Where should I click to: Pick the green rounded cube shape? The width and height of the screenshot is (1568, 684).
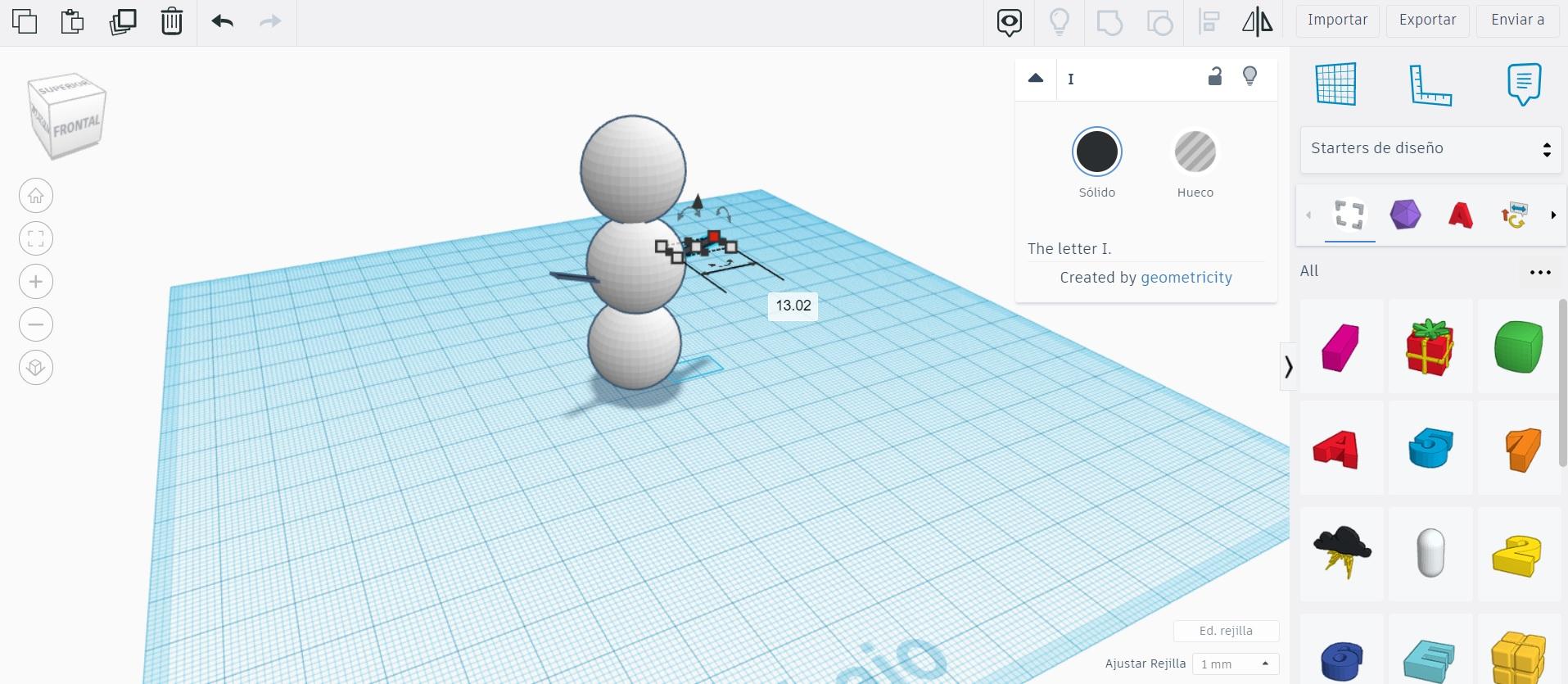1519,347
